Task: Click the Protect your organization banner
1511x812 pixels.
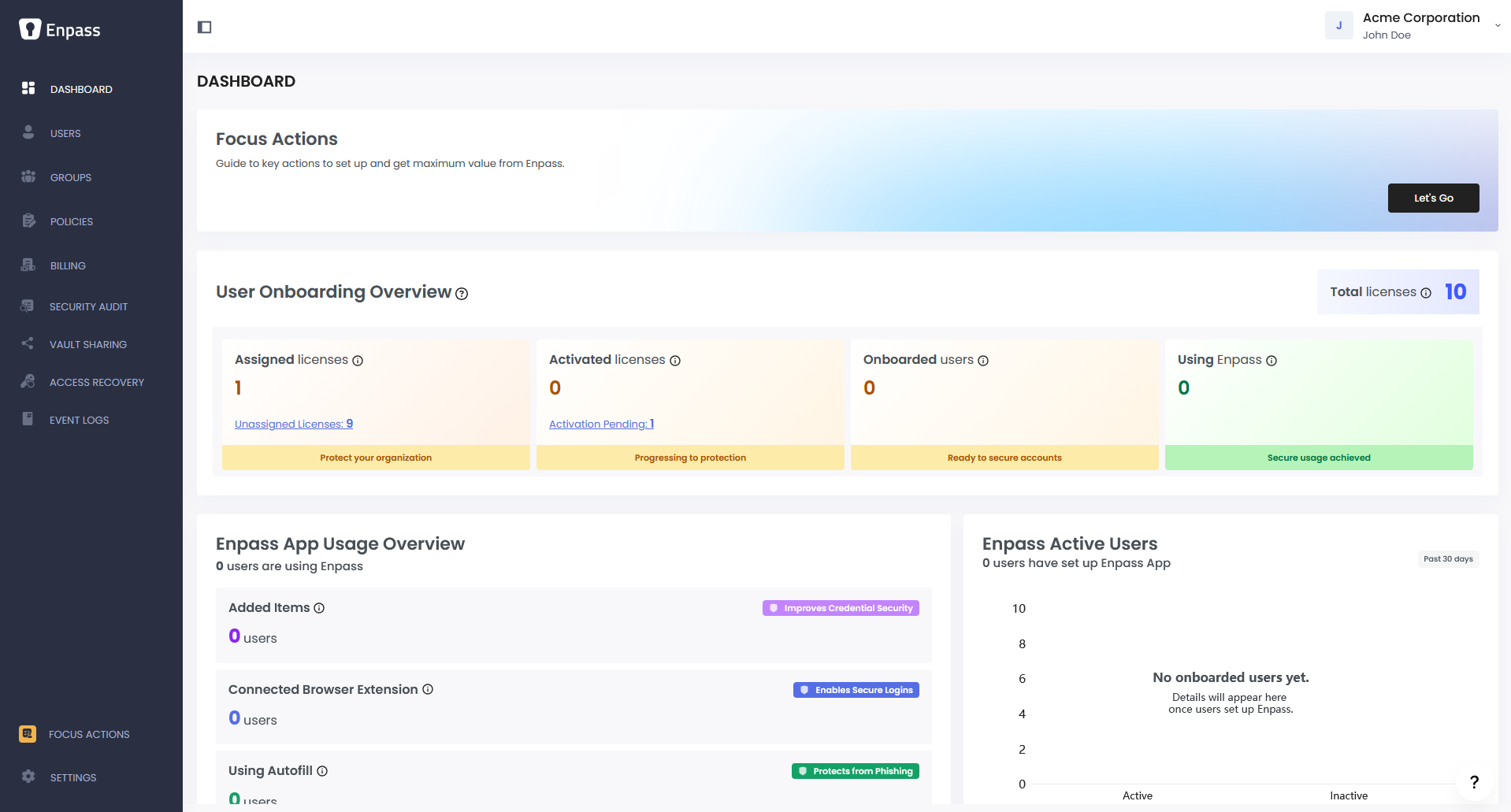Action: [x=376, y=458]
